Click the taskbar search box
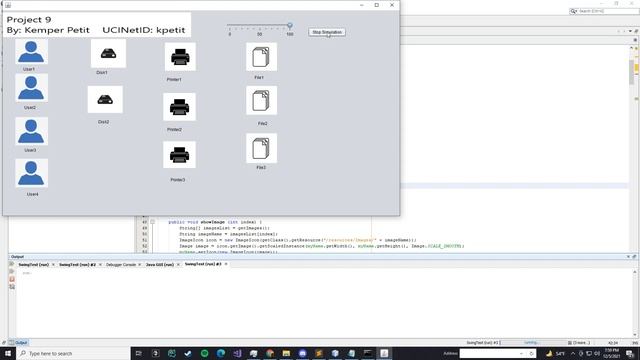The height and width of the screenshot is (360, 640). pos(73,353)
